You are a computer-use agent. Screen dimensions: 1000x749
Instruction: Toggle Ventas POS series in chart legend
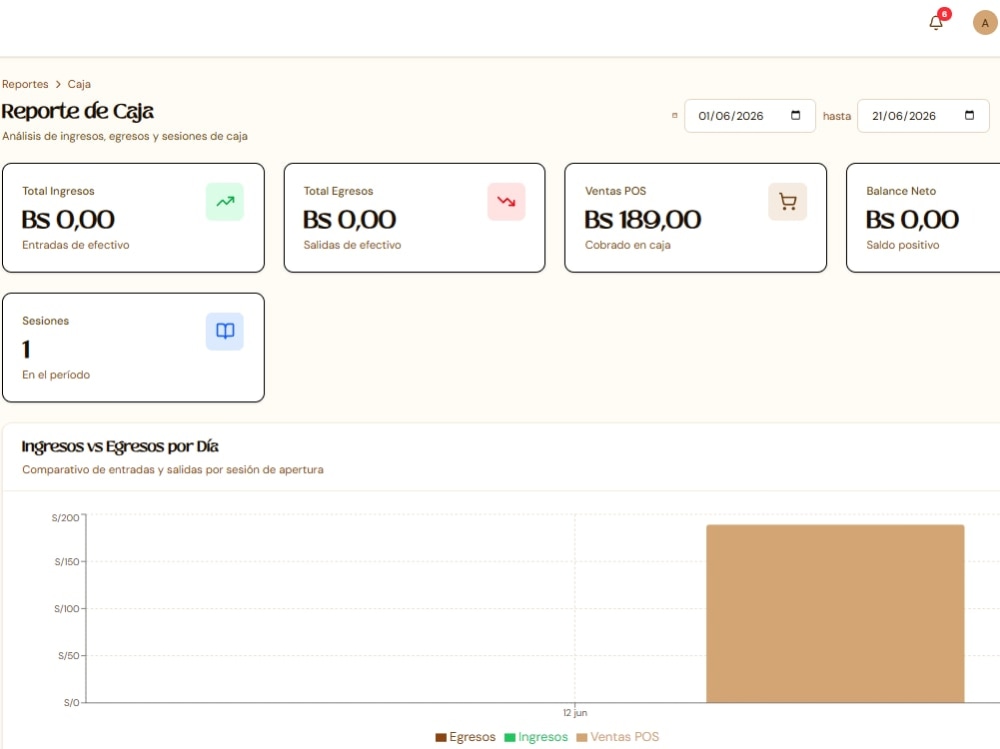617,737
